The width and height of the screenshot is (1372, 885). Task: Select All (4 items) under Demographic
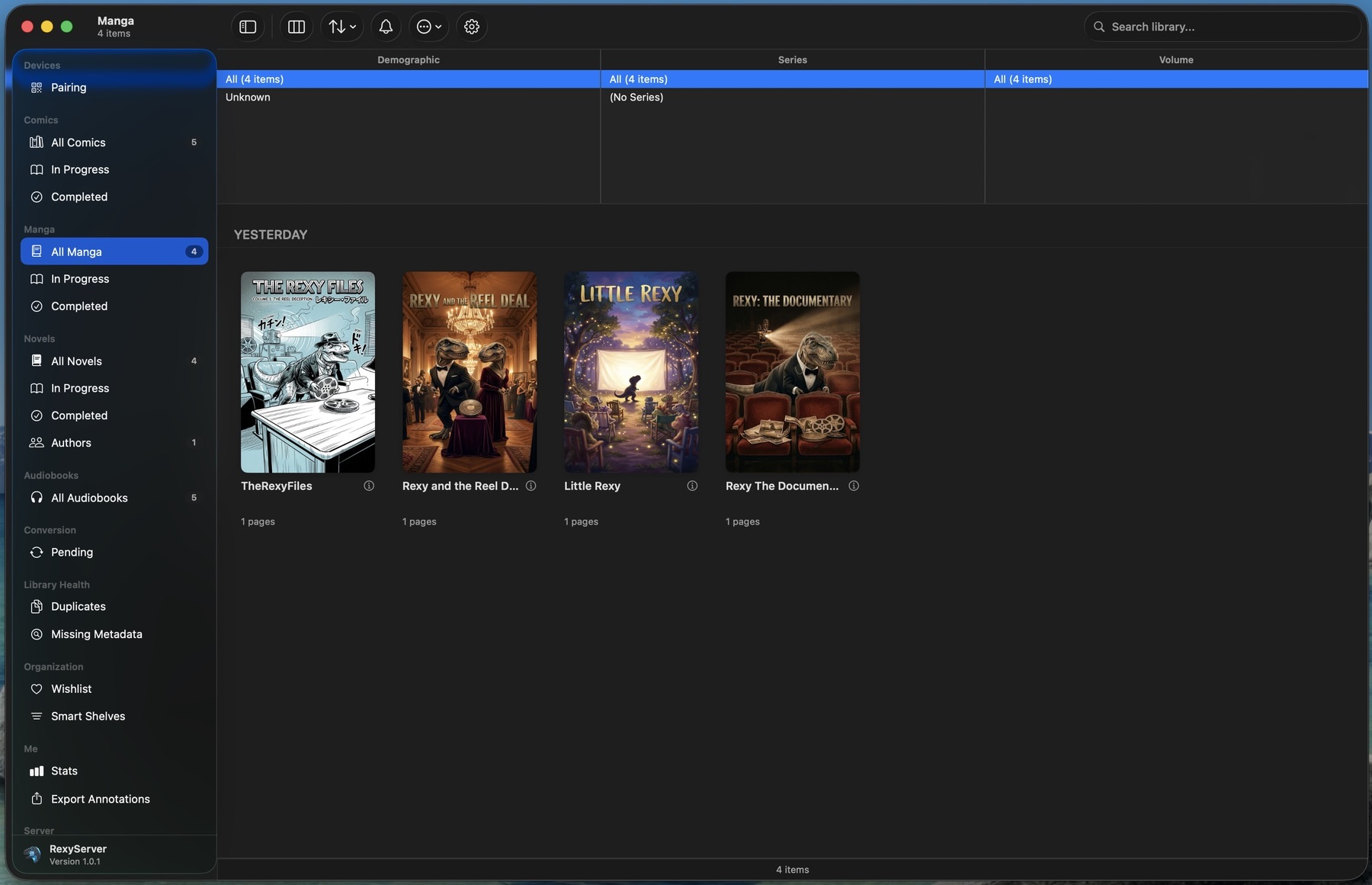(x=409, y=79)
